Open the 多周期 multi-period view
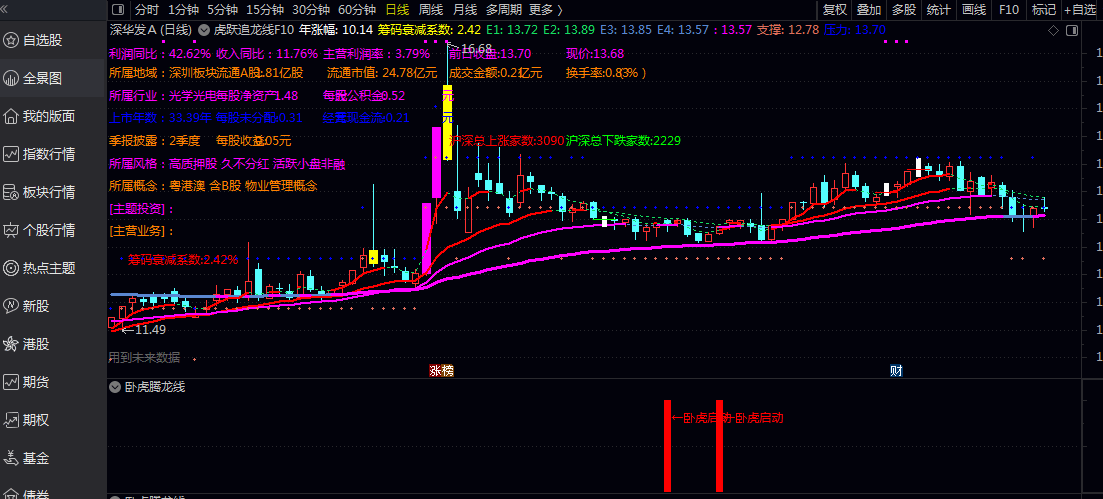The height and width of the screenshot is (499, 1103). (504, 10)
